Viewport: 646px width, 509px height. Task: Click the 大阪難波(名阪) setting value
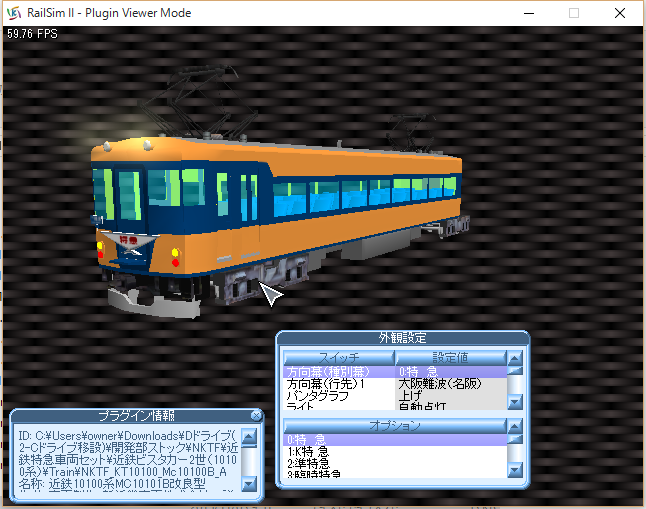tap(451, 384)
